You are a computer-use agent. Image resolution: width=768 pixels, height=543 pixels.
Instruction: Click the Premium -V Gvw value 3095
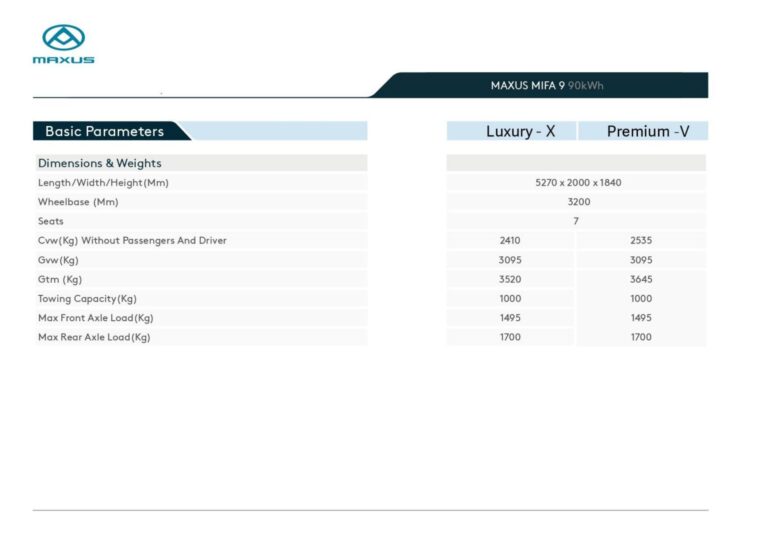641,260
